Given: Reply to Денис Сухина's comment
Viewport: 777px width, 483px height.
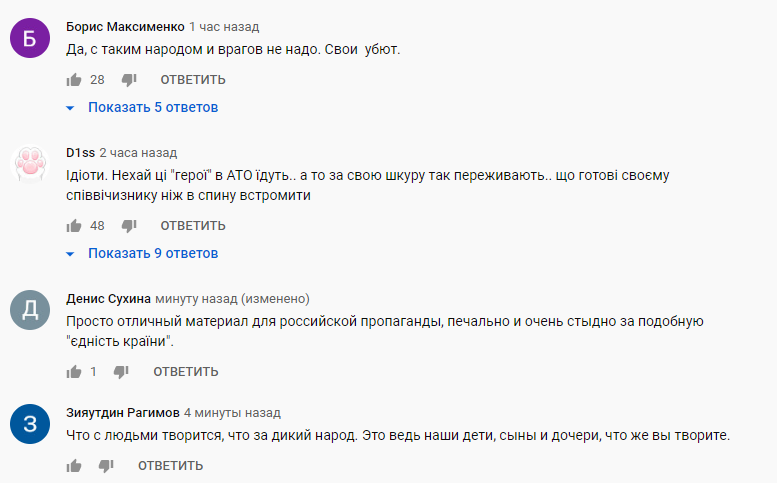Looking at the screenshot, I should pyautogui.click(x=186, y=372).
